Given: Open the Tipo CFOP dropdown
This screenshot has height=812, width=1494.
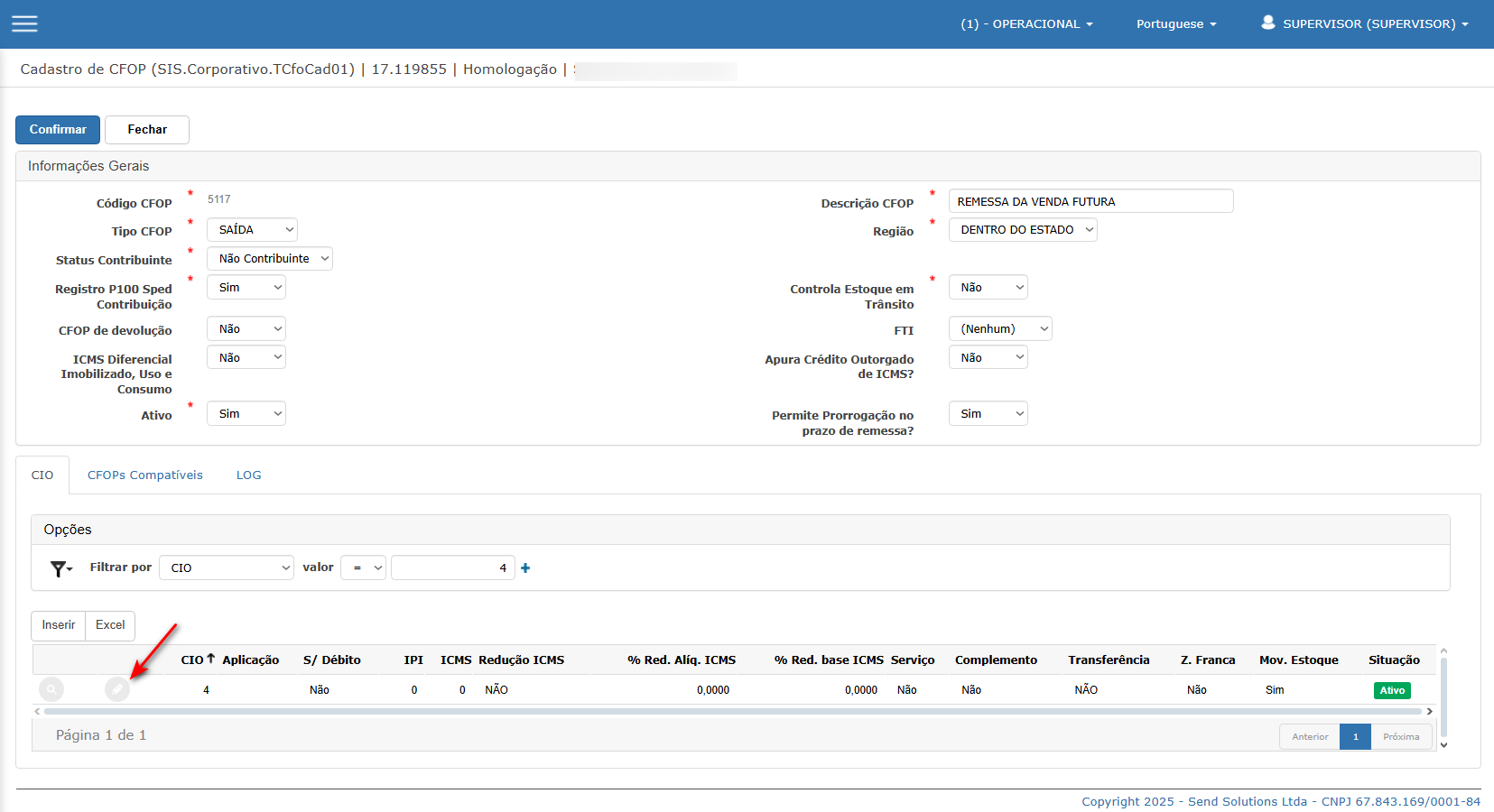Looking at the screenshot, I should 252,230.
